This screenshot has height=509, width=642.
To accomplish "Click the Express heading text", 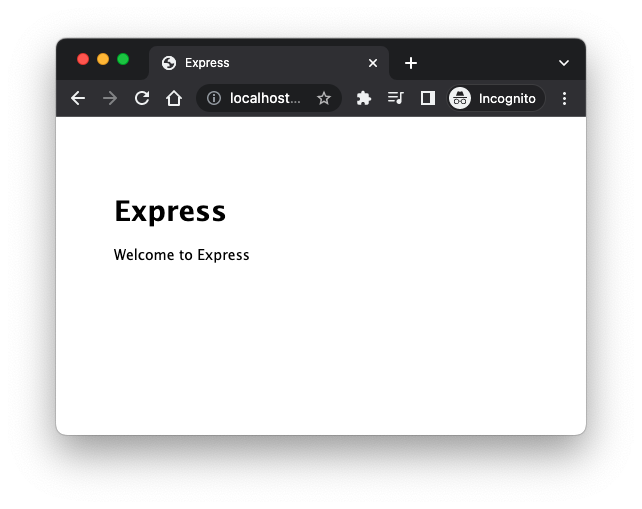I will [170, 211].
